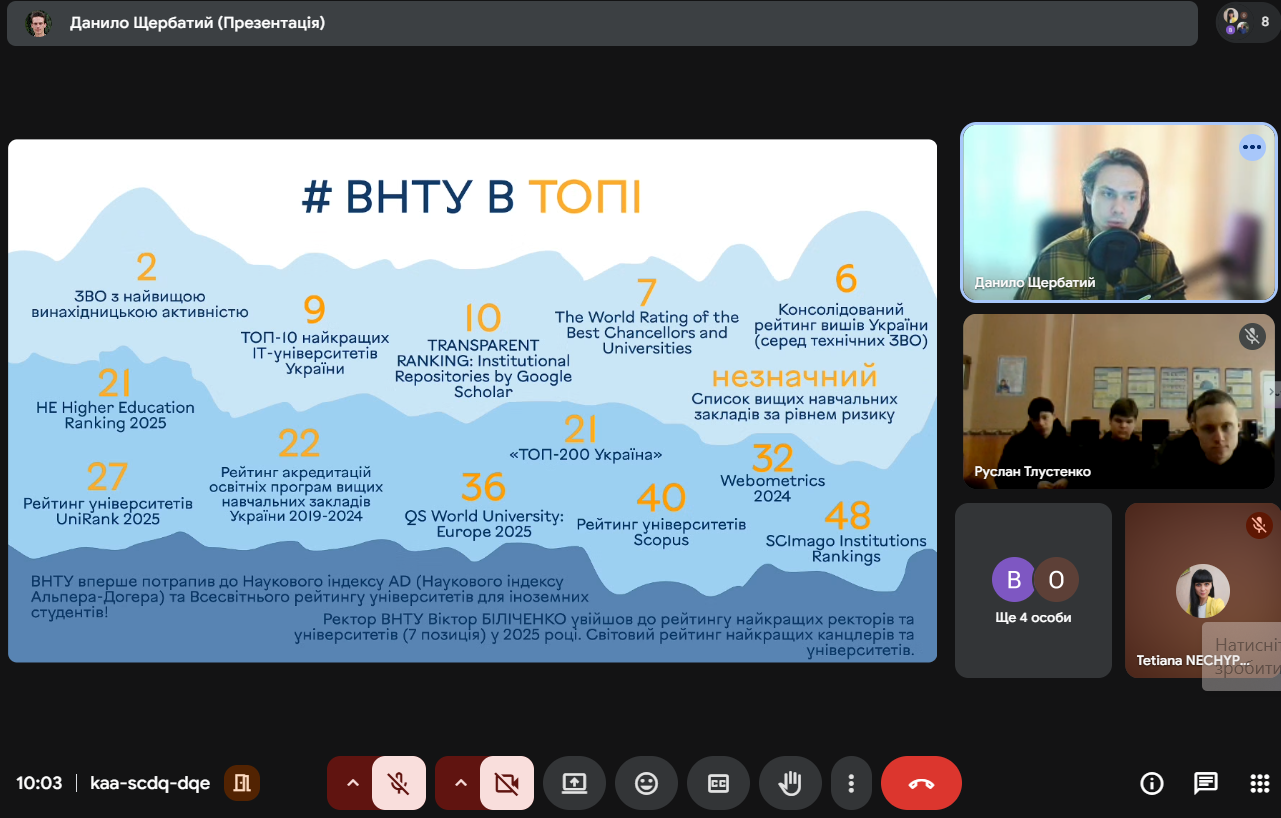Click the muted mic icon on Tetiana's tile
The image size is (1281, 818).
(1259, 525)
